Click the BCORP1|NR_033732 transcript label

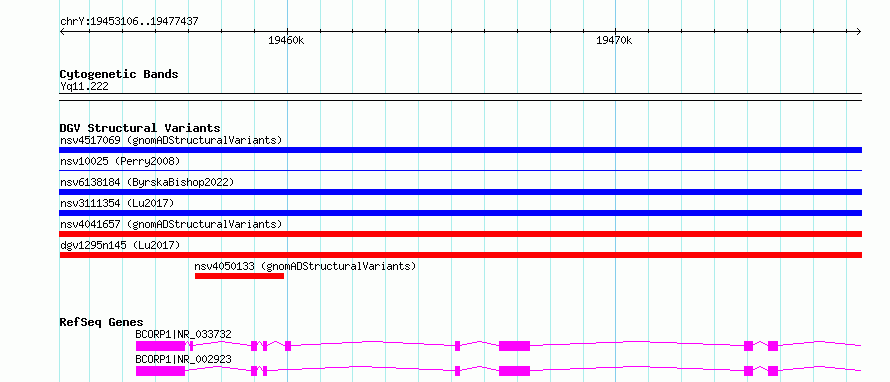tap(183, 334)
